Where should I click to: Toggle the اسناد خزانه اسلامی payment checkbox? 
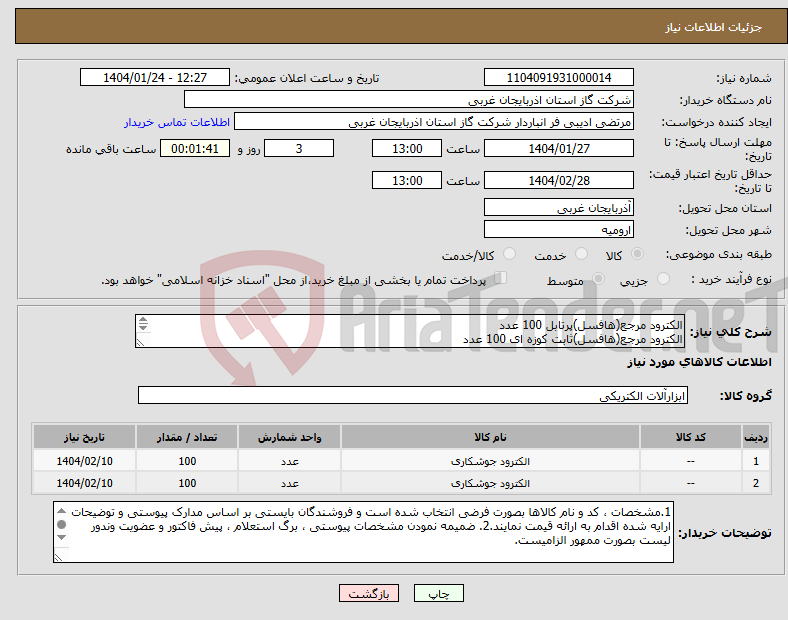(x=501, y=278)
